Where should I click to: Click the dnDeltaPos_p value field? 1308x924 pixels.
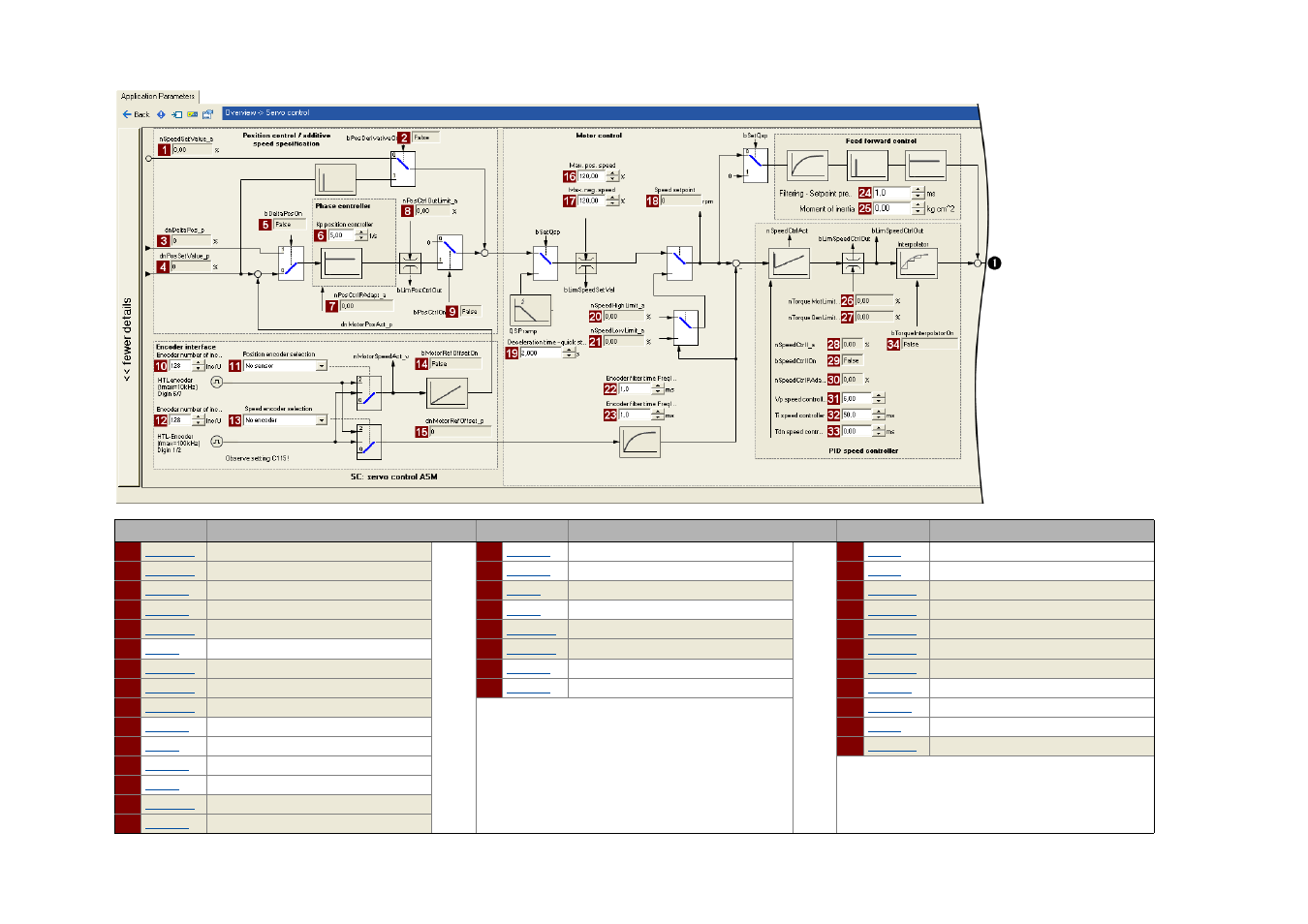click(192, 241)
